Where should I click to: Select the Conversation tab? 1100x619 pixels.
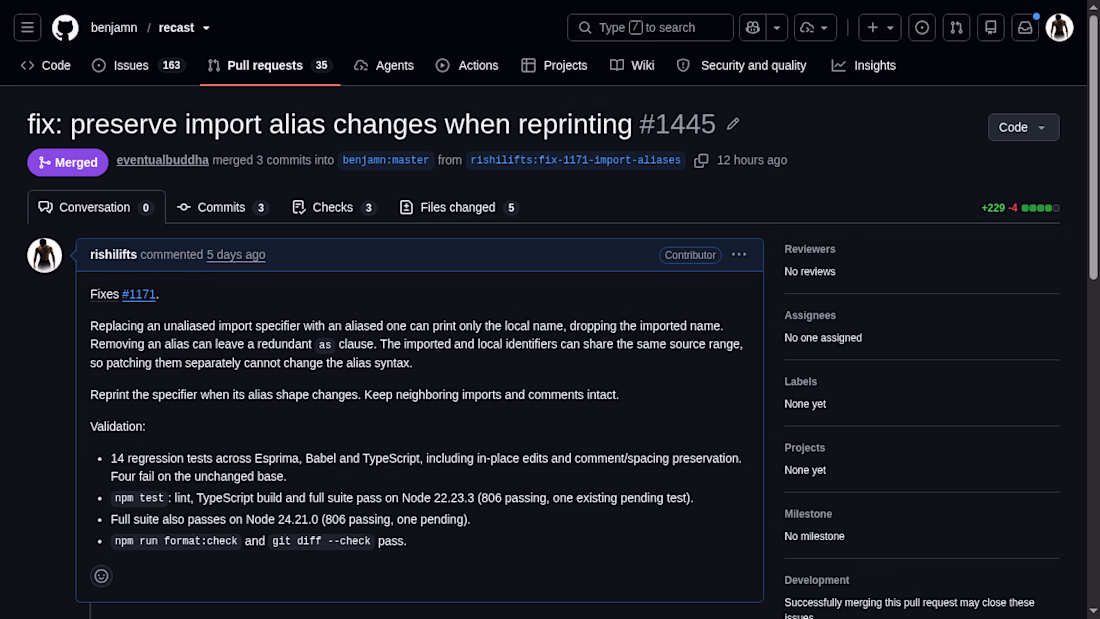96,208
